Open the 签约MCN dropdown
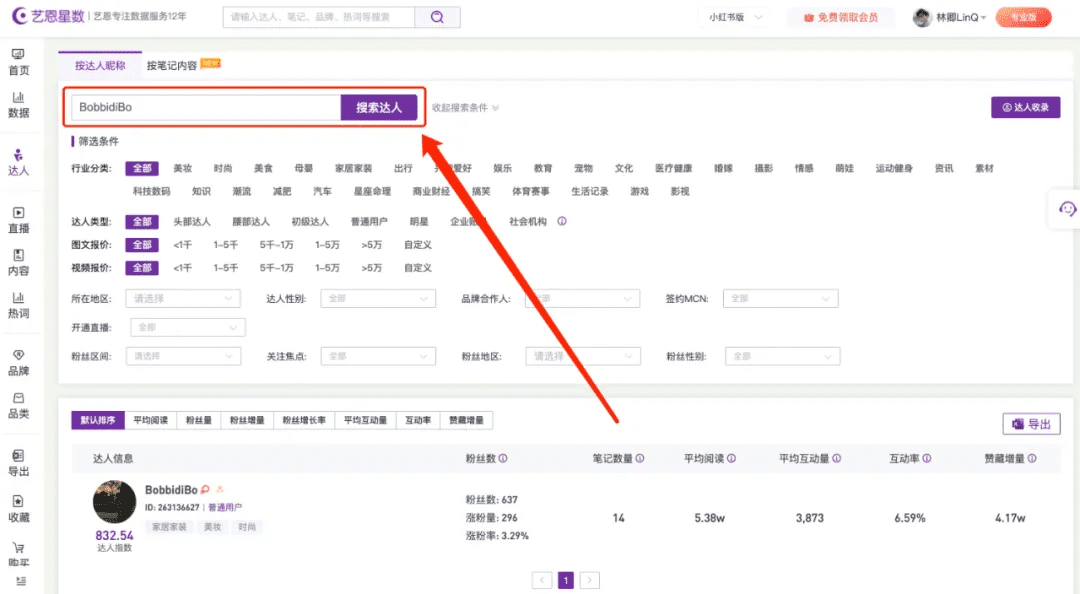The height and width of the screenshot is (594, 1080). tap(780, 298)
